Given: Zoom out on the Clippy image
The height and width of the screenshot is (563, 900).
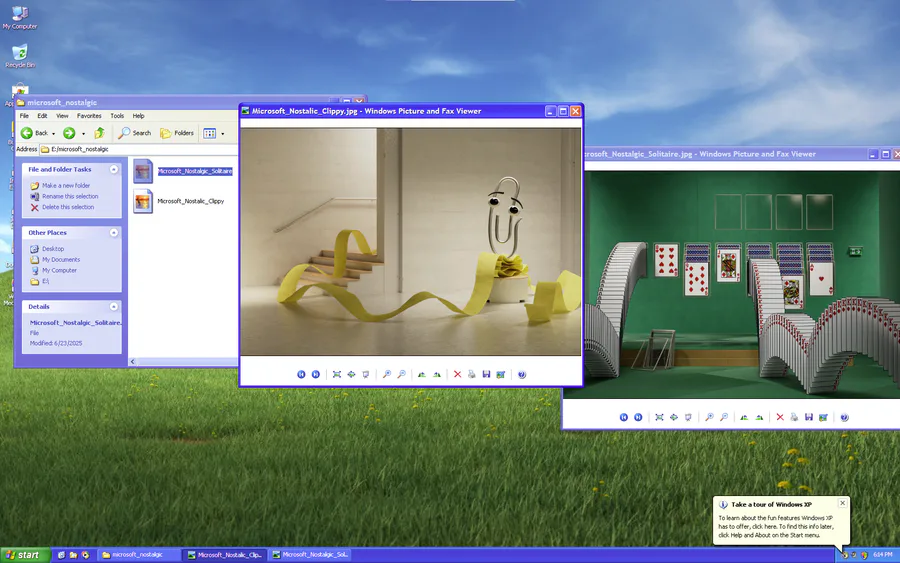Looking at the screenshot, I should (x=402, y=374).
